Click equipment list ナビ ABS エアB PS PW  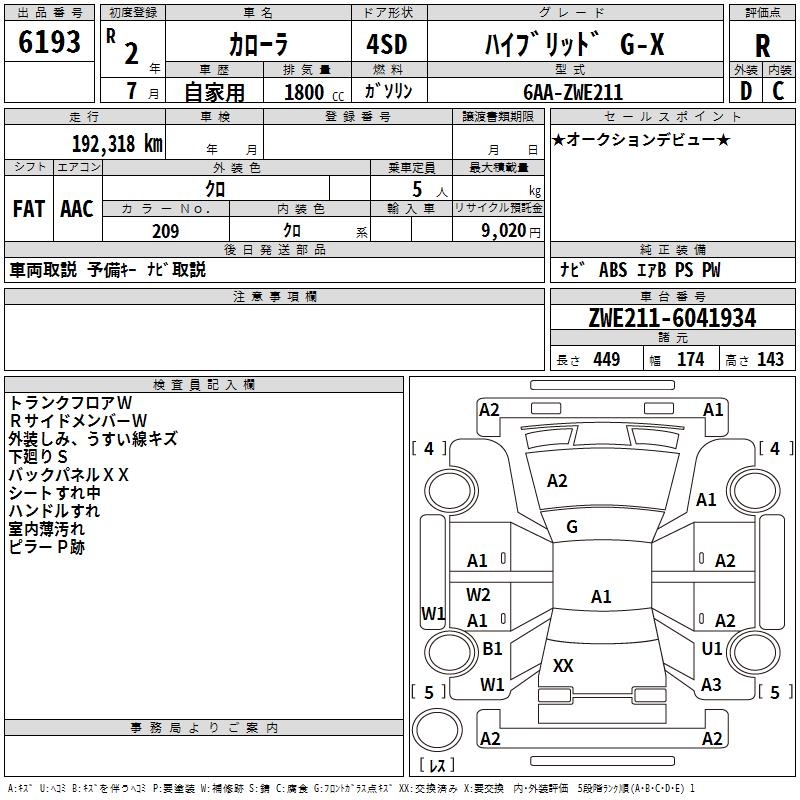click(x=640, y=269)
